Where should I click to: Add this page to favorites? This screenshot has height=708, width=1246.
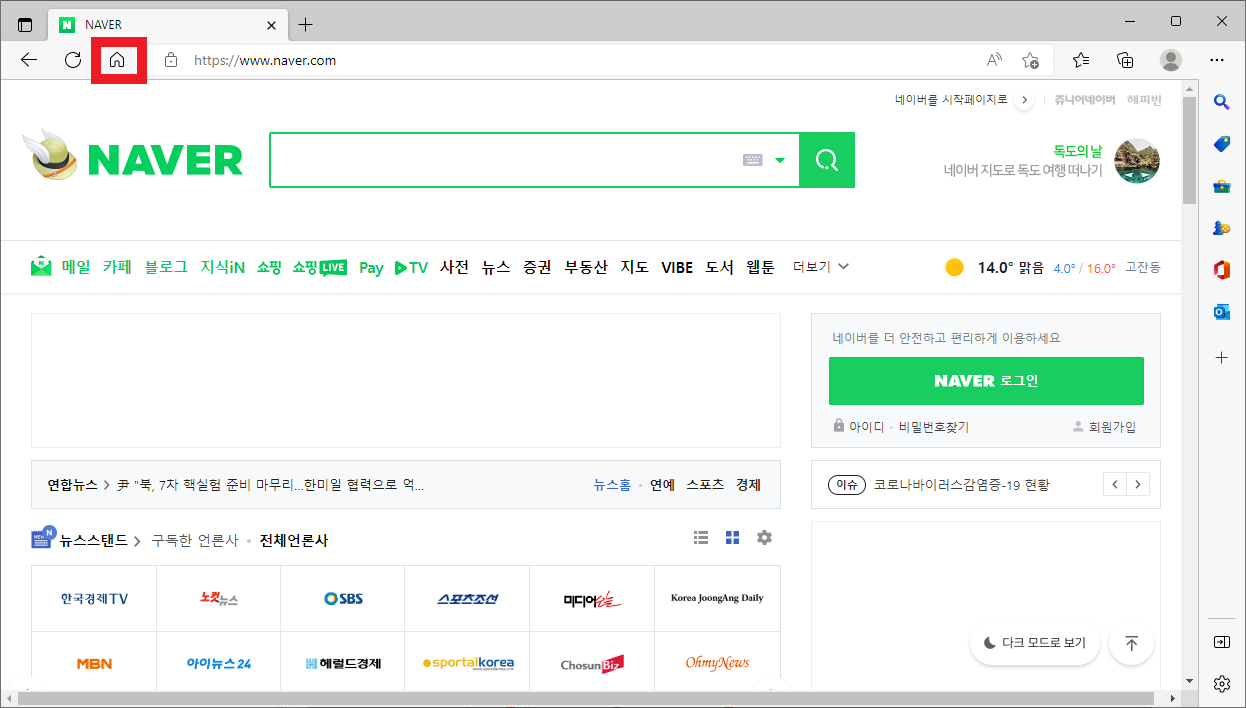[x=1031, y=60]
